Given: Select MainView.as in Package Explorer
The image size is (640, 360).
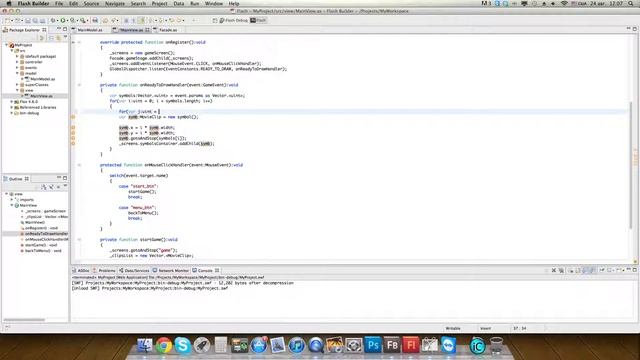Looking at the screenshot, I should [41, 96].
